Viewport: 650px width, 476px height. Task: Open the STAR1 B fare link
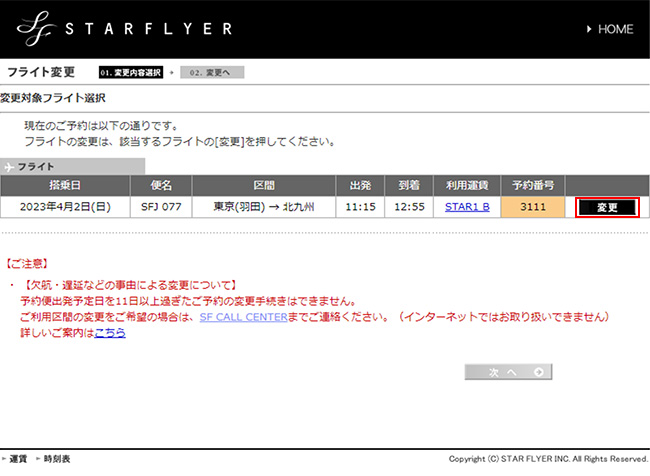pyautogui.click(x=466, y=207)
